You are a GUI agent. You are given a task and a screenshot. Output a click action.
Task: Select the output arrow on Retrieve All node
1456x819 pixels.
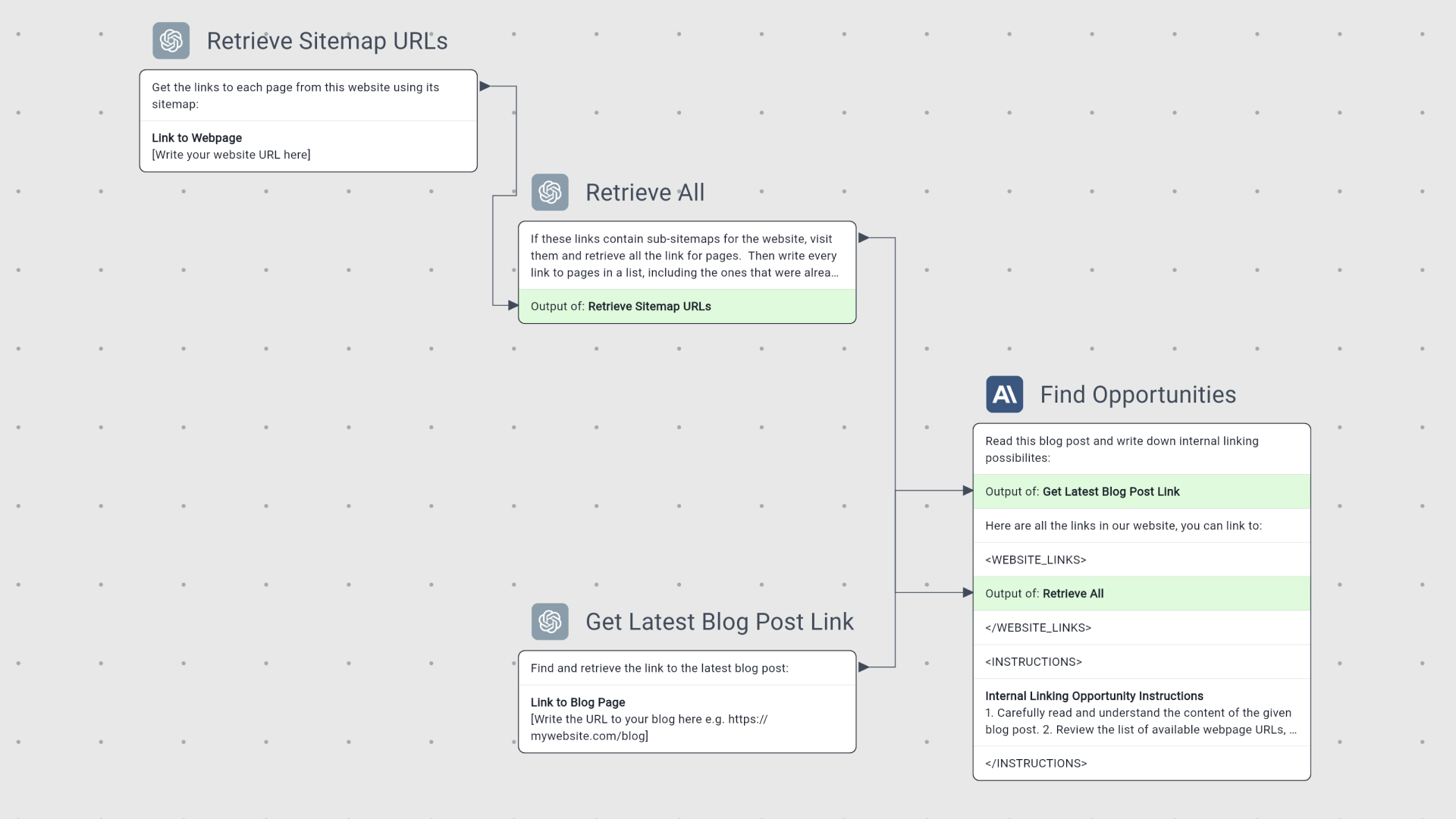[864, 237]
